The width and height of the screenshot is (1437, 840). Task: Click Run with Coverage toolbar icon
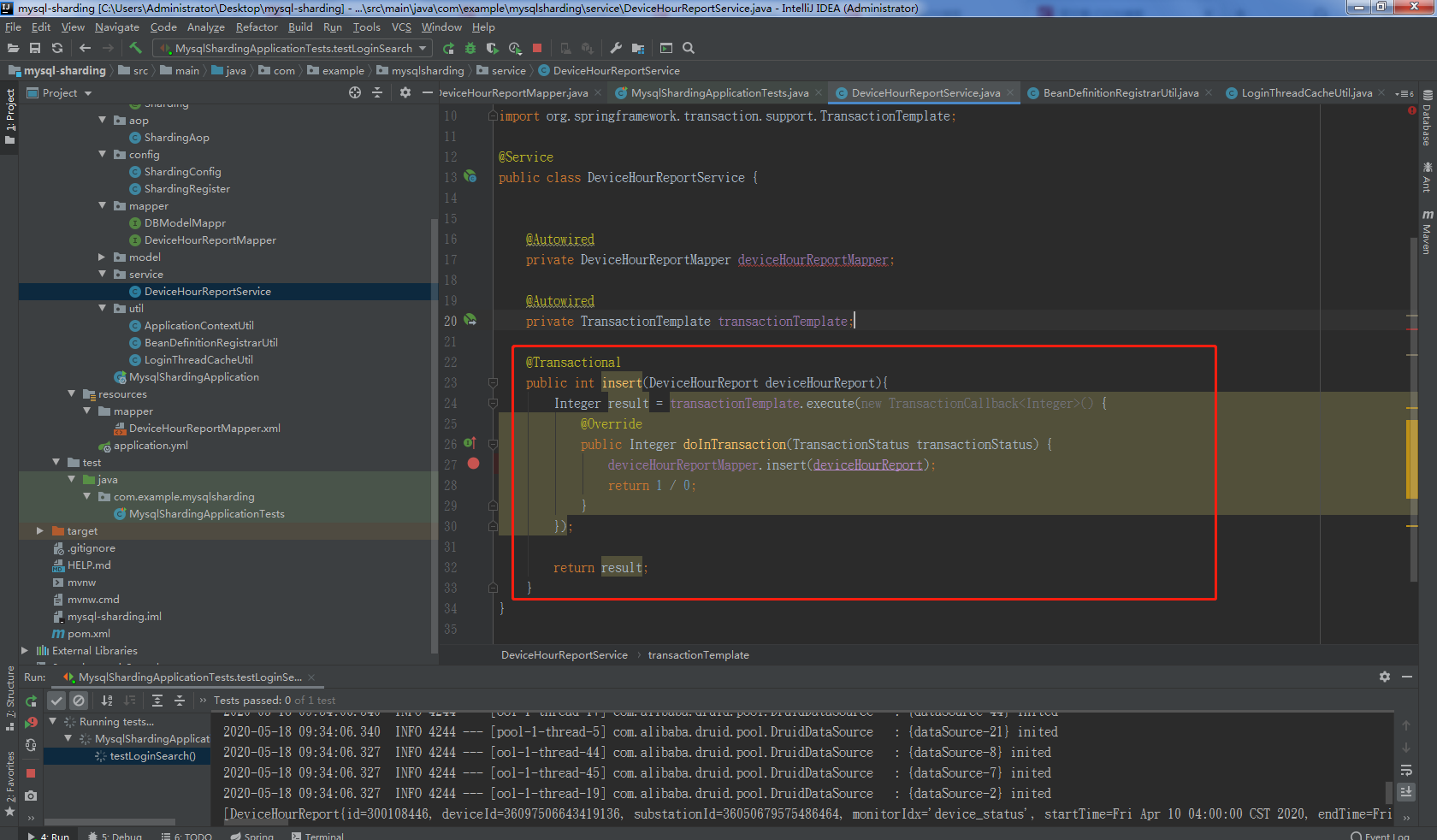(x=492, y=49)
